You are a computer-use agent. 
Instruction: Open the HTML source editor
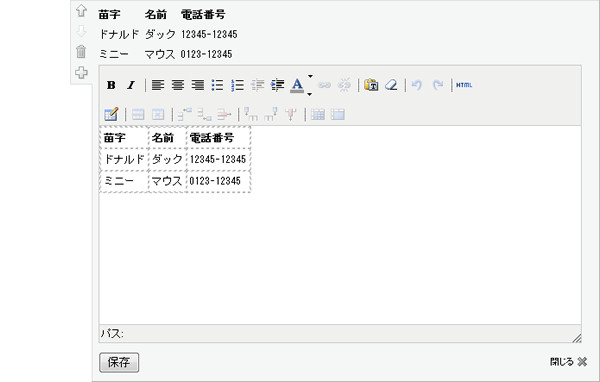pos(464,85)
